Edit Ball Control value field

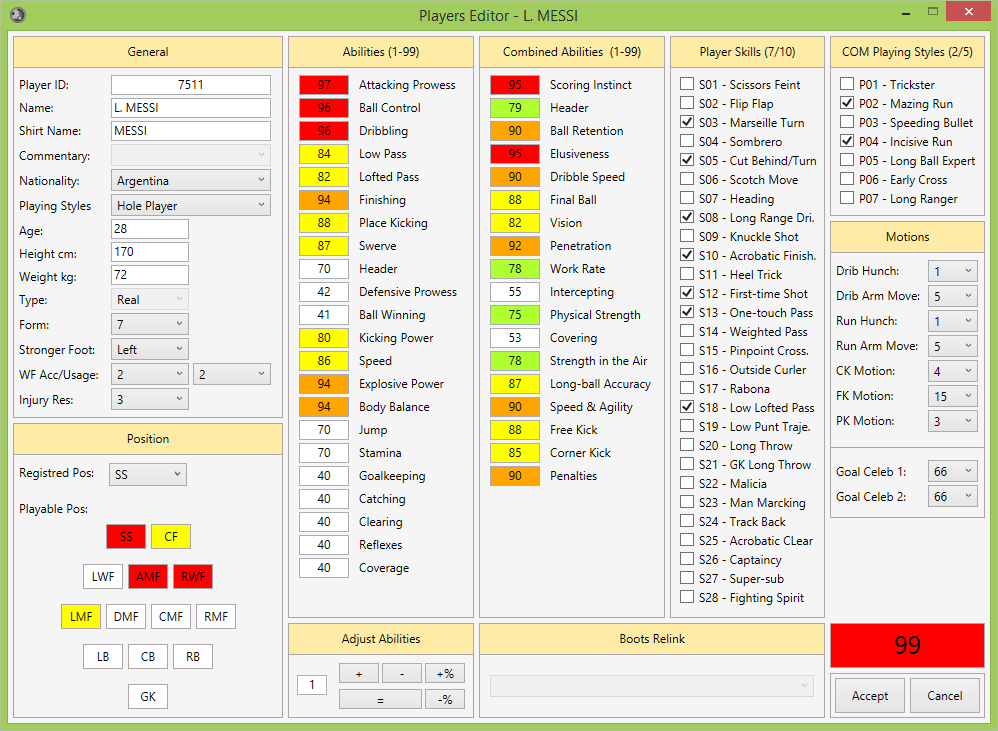click(324, 108)
